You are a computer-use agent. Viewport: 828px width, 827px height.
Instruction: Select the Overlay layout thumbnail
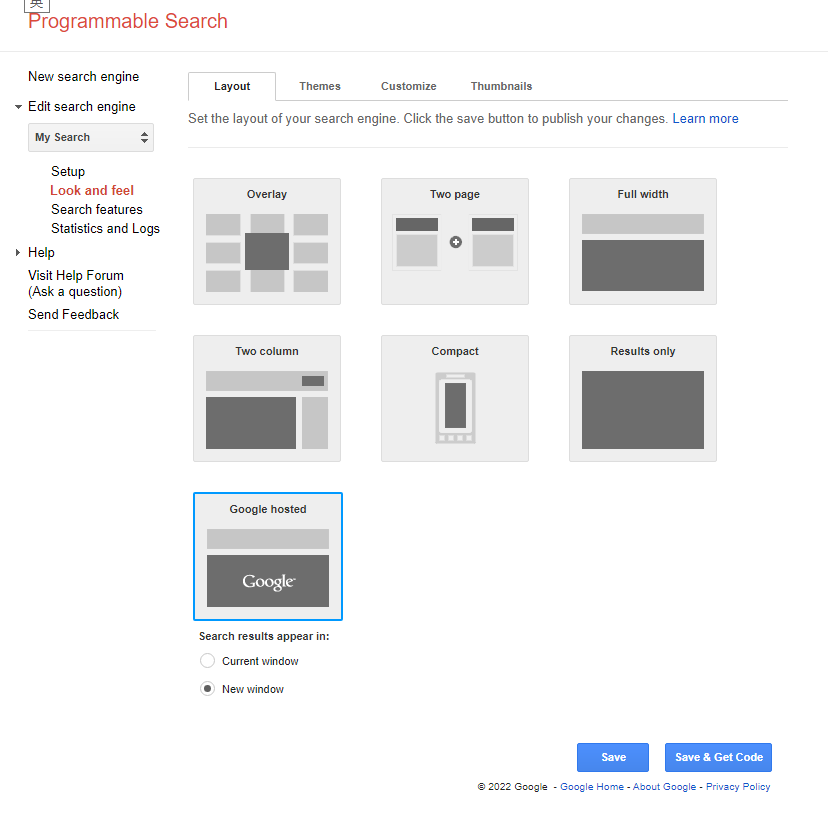click(x=267, y=242)
